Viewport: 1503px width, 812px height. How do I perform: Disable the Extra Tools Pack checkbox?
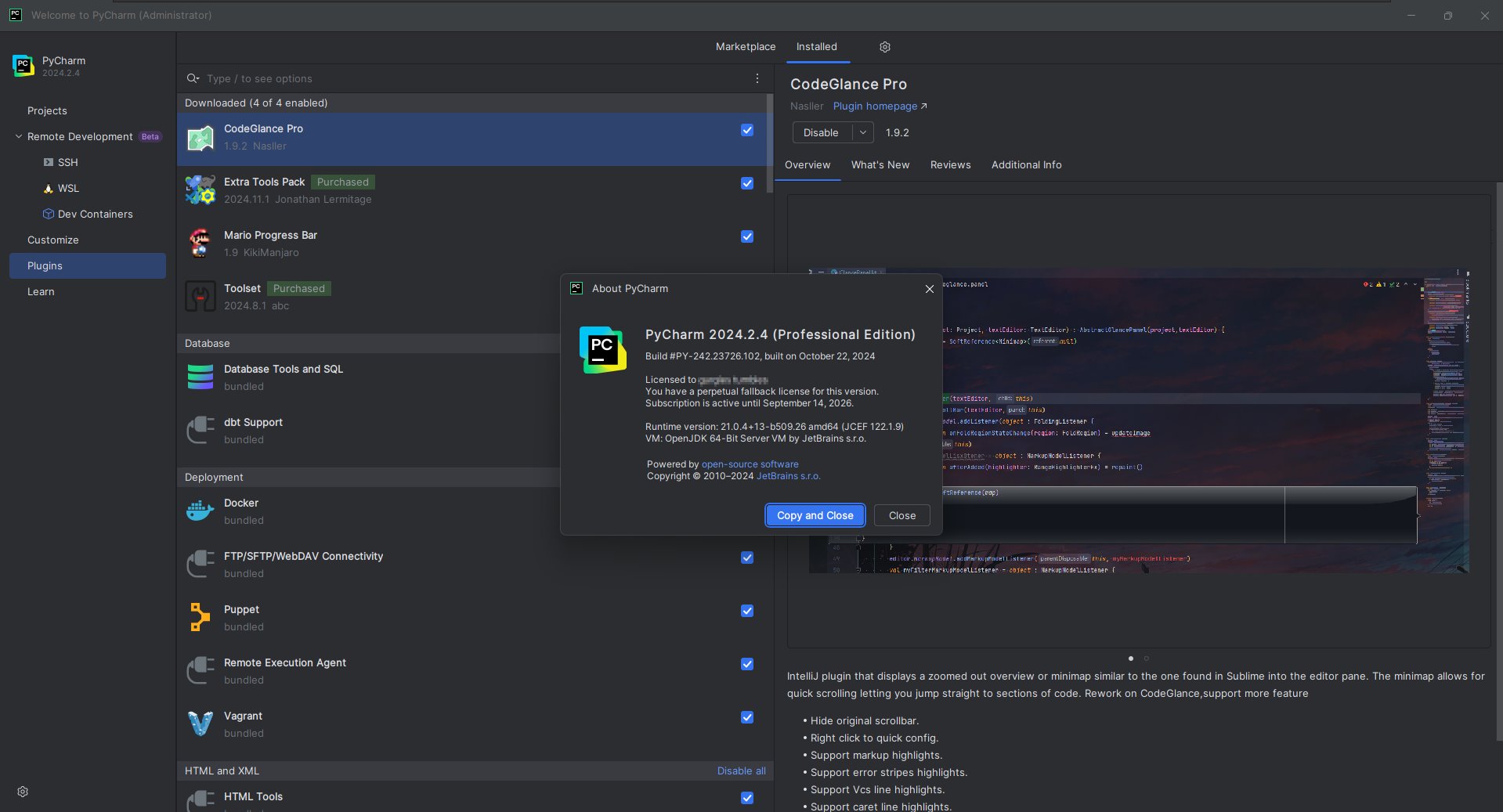747,183
